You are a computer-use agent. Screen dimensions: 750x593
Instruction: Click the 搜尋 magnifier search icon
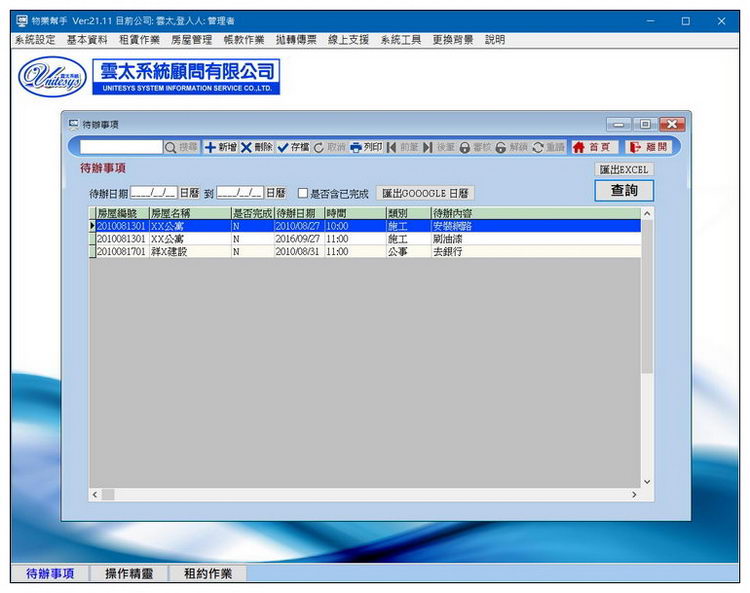(x=171, y=147)
